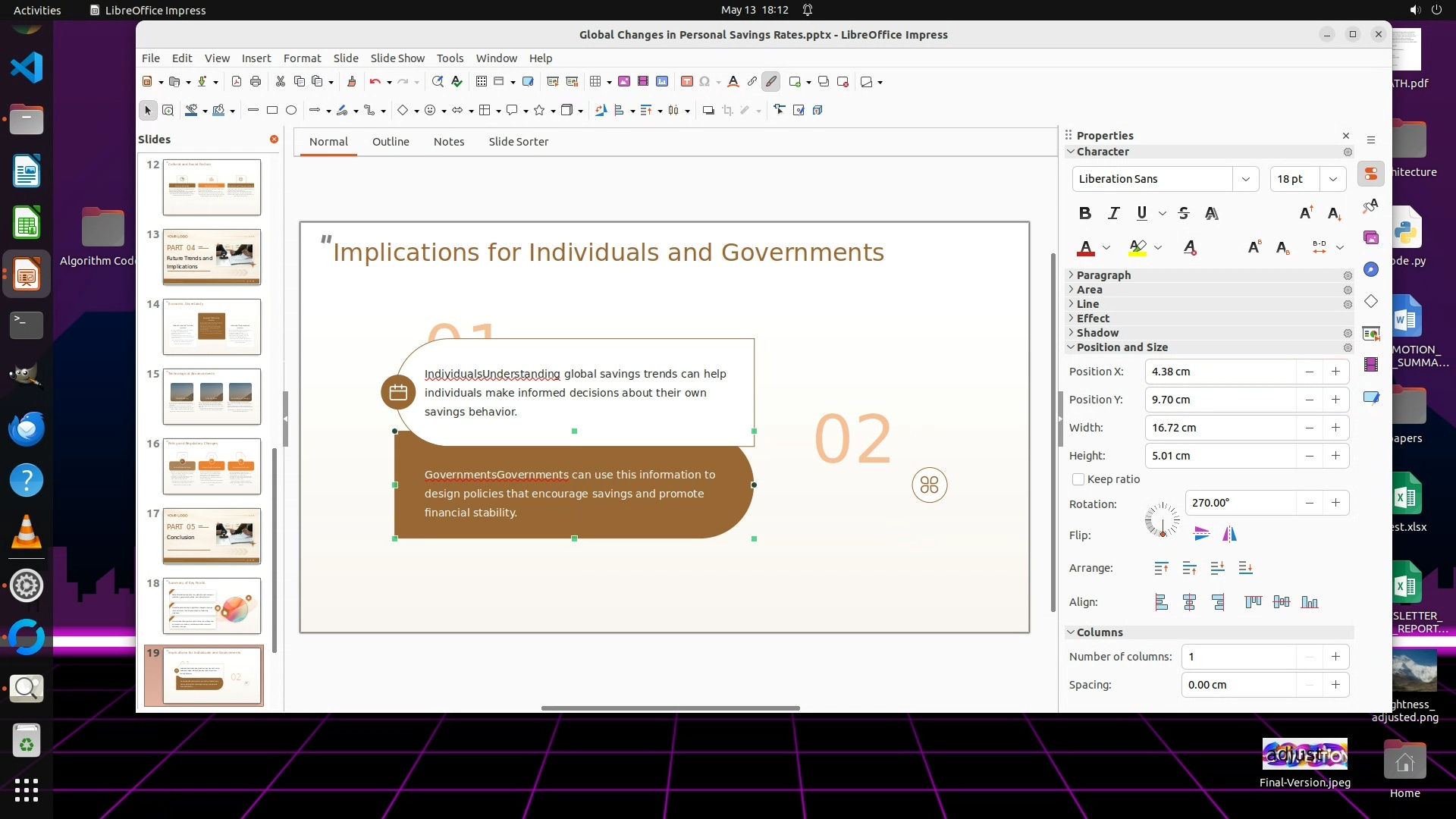Click the Insert Table icon
The width and height of the screenshot is (1456, 819).
point(596,82)
